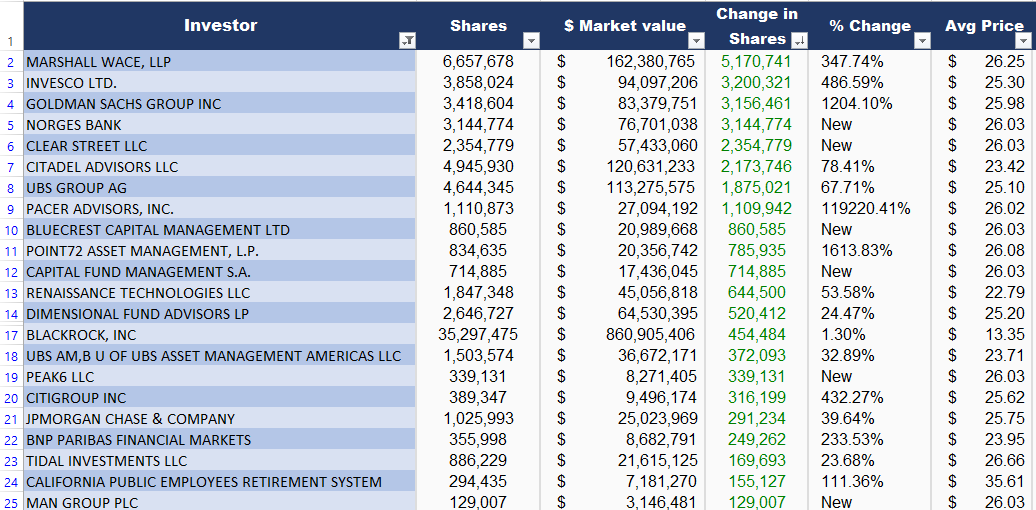
Task: Select the POINT72 ASSET MANAGEMENT, L.P. cell
Action: point(220,251)
